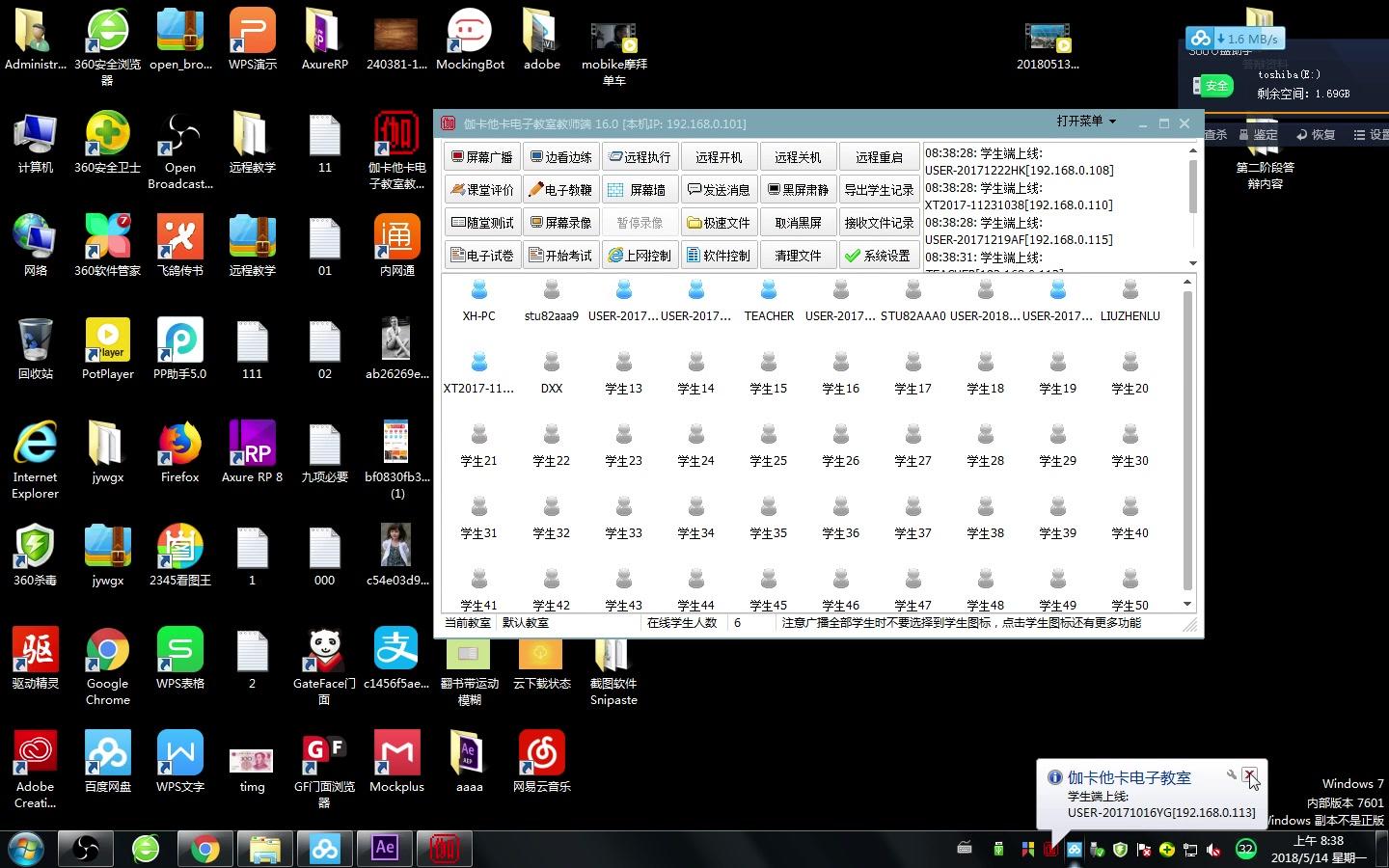Select the 学生13 student icon
Viewport: 1389px width, 868px height.
(x=624, y=372)
